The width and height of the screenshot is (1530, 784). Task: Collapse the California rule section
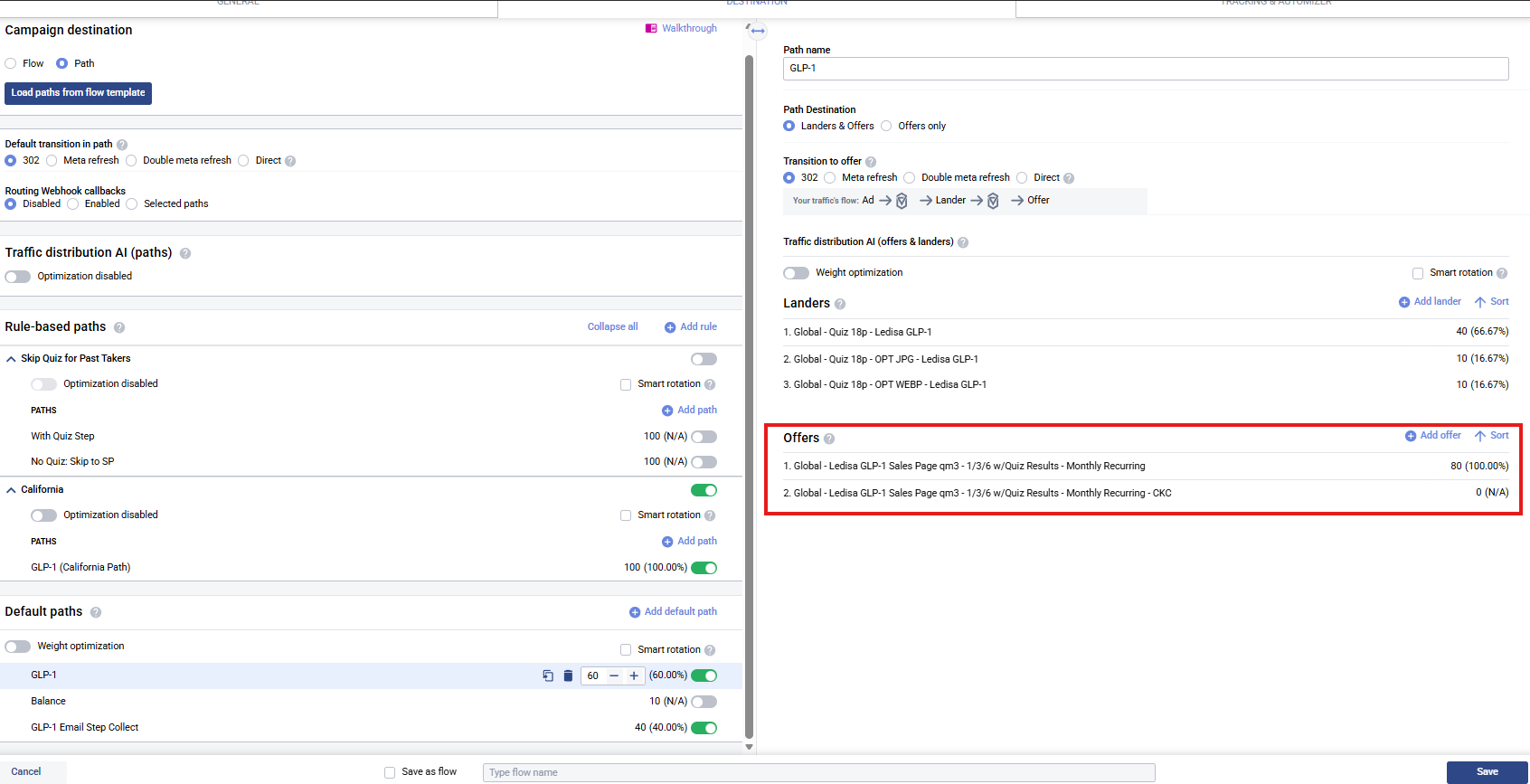click(x=11, y=490)
